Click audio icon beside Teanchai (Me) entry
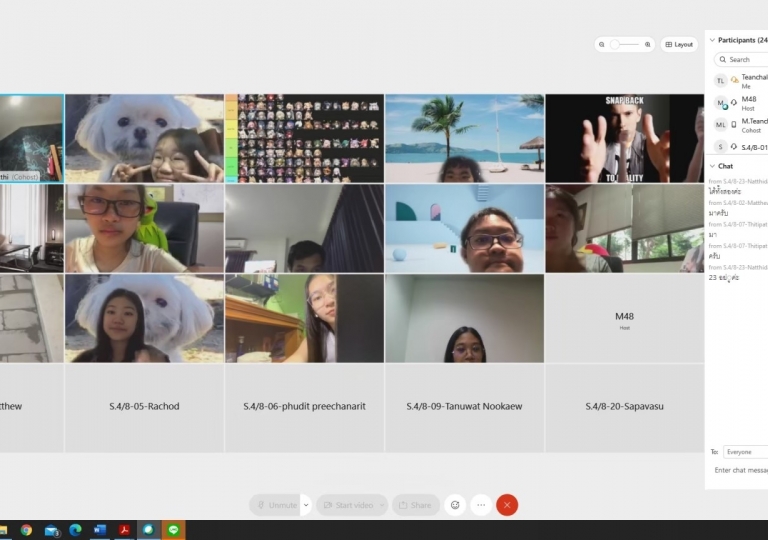768x540 pixels. pos(734,80)
